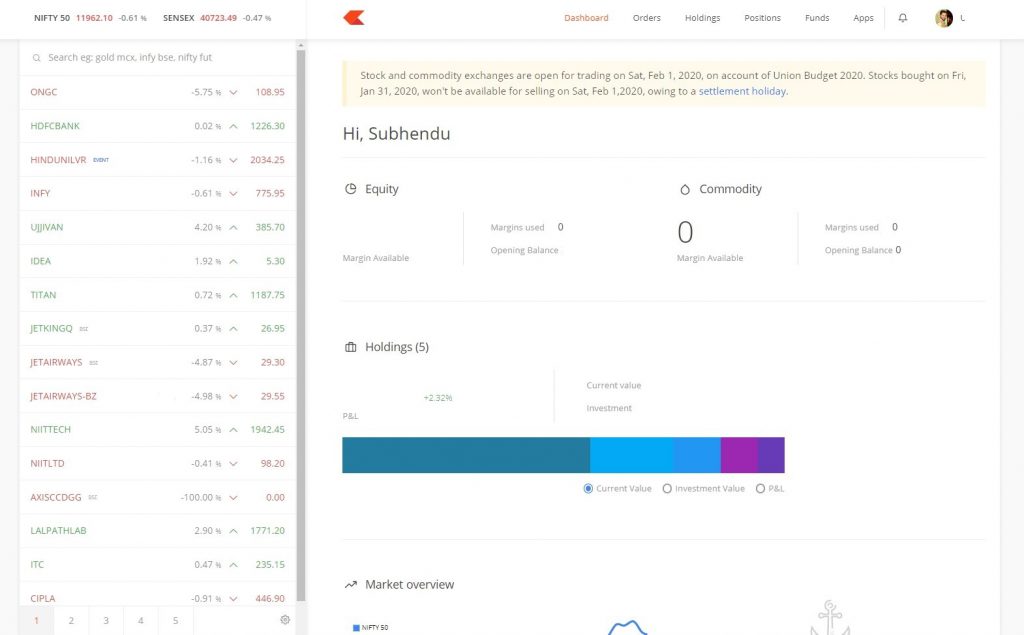Switch to marketwatch page 5
1024x635 pixels.
[x=175, y=621]
